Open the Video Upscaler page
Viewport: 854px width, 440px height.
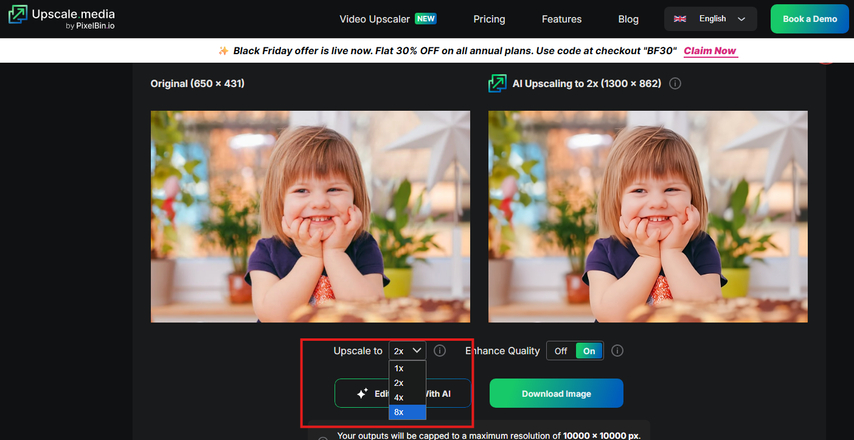[x=374, y=19]
